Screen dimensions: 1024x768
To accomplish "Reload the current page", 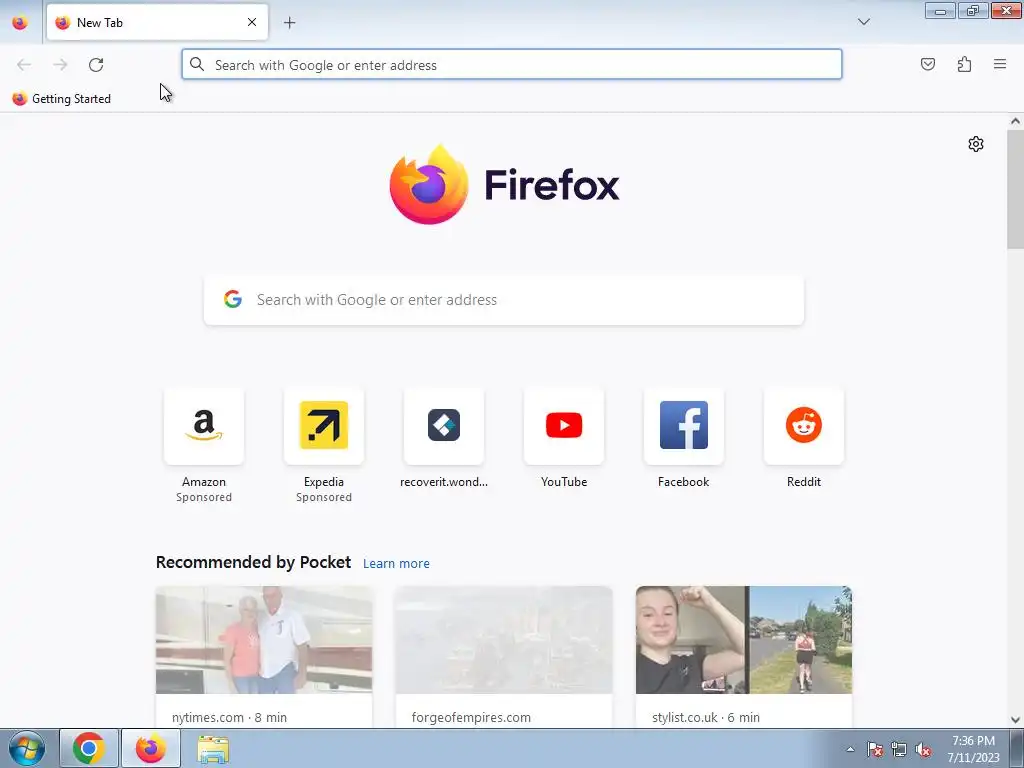I will tap(96, 65).
